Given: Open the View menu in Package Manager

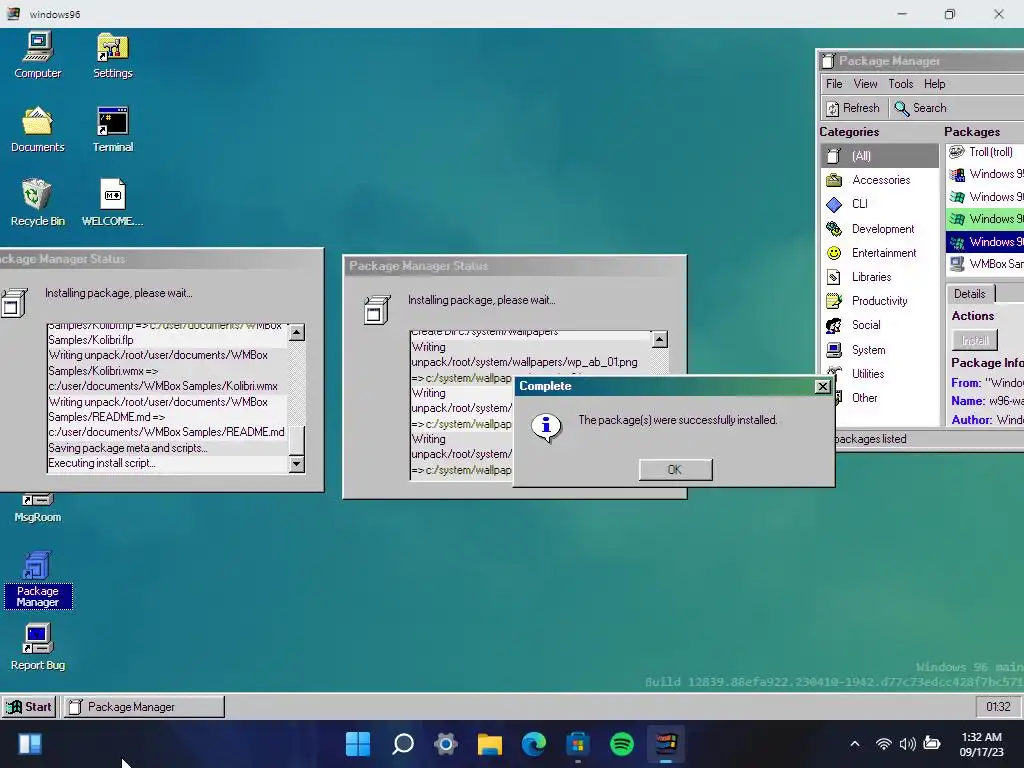Looking at the screenshot, I should click(865, 84).
